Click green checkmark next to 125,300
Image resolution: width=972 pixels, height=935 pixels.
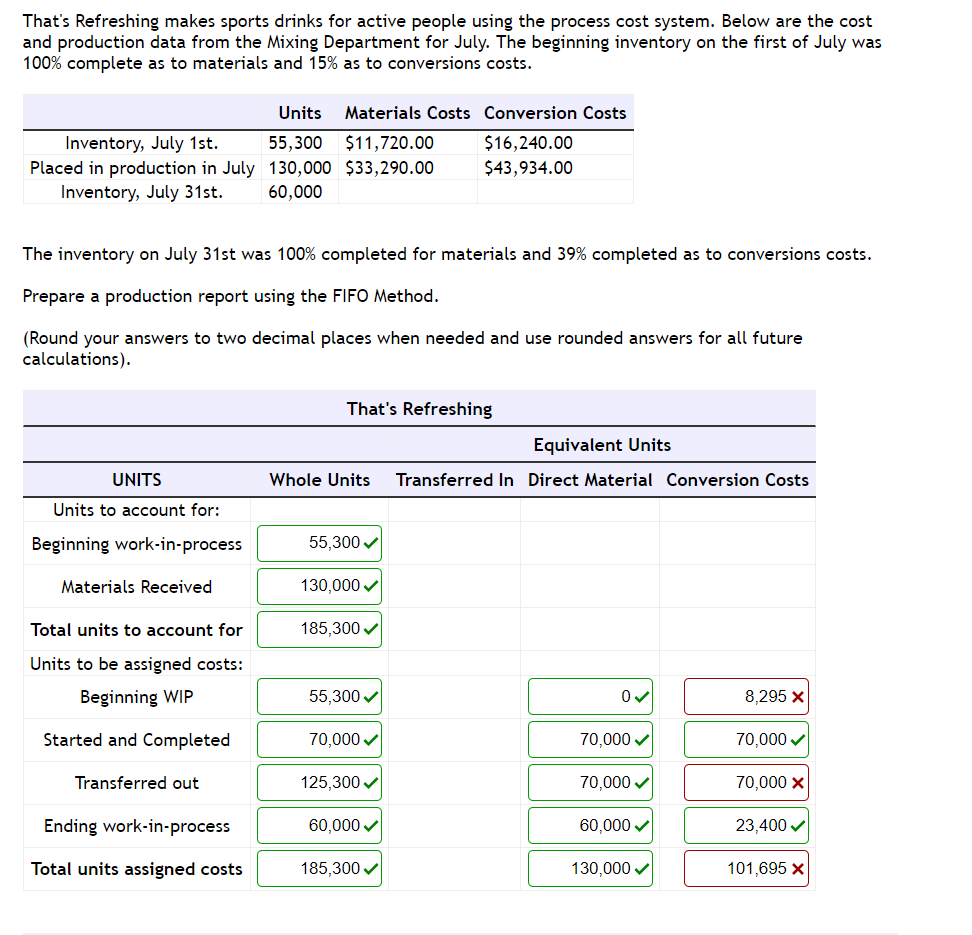point(371,783)
